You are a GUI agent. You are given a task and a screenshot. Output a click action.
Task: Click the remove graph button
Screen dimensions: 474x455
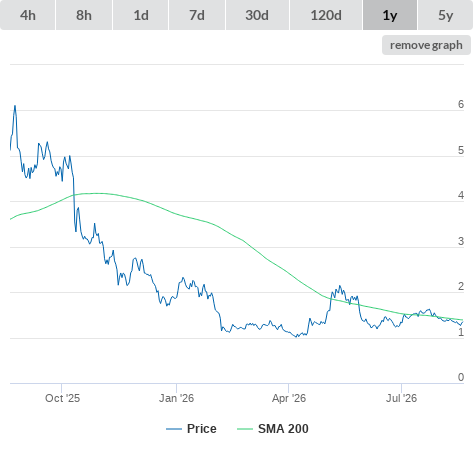[x=426, y=45]
